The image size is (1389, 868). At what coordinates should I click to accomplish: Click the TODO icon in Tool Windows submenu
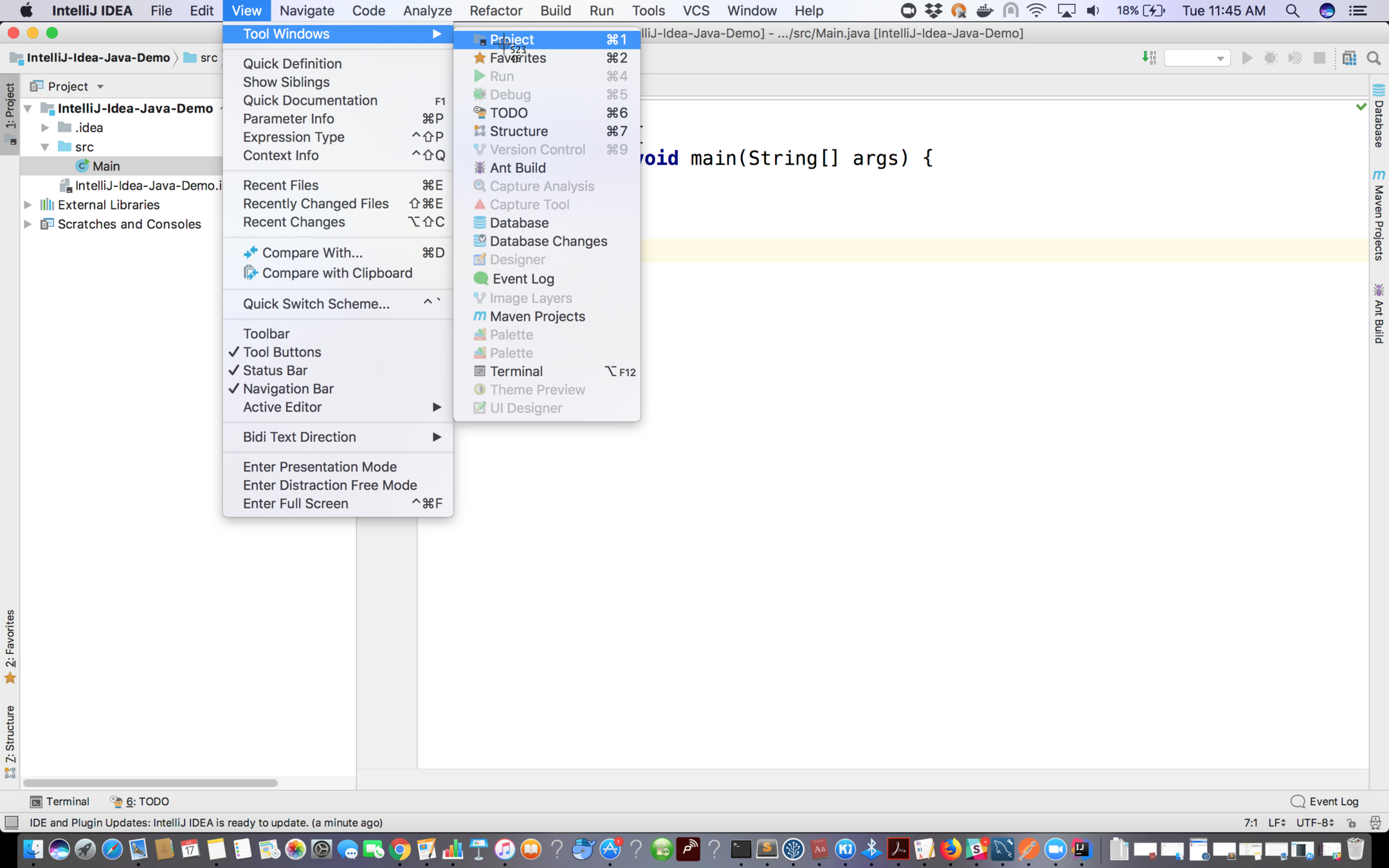pos(480,113)
